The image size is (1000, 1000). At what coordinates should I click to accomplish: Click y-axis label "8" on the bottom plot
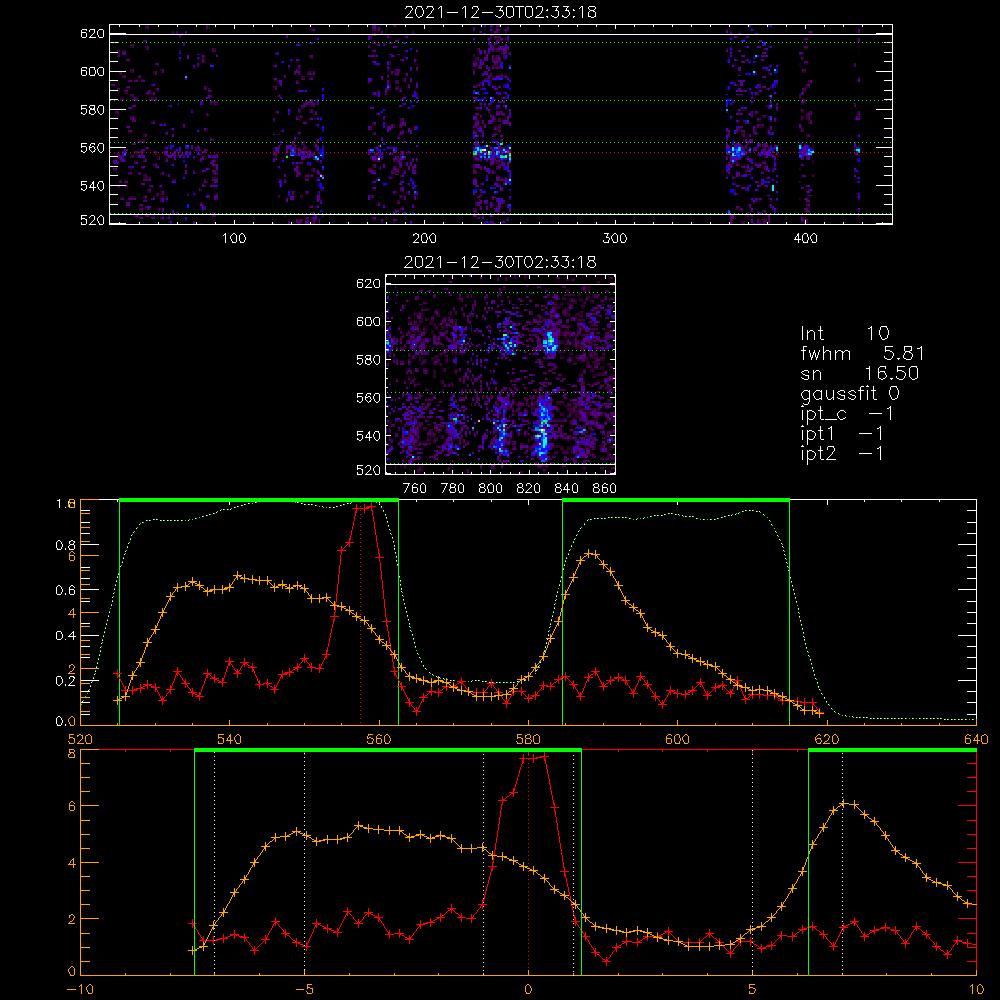71,753
